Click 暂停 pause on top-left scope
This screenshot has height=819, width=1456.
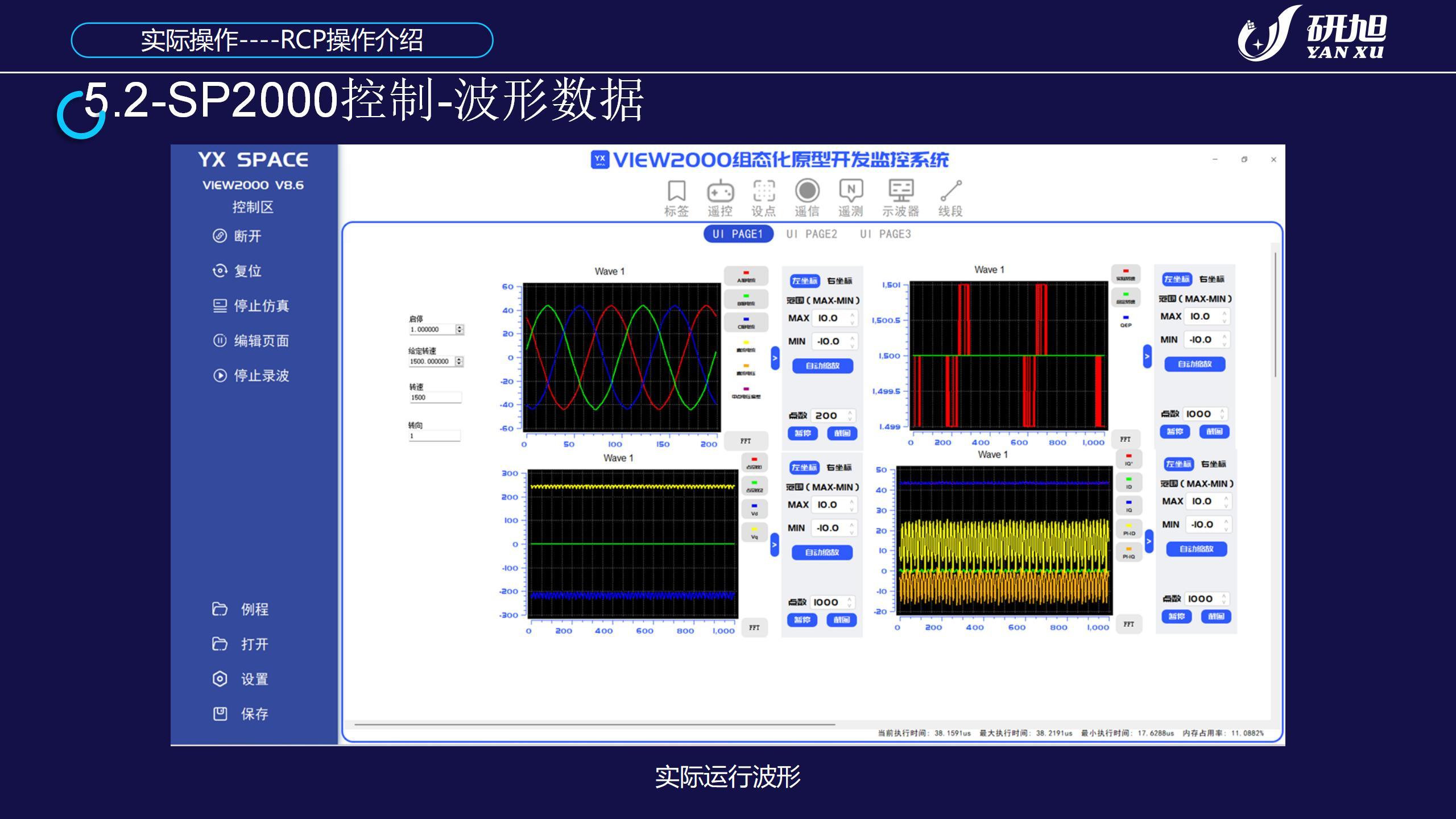pos(803,433)
